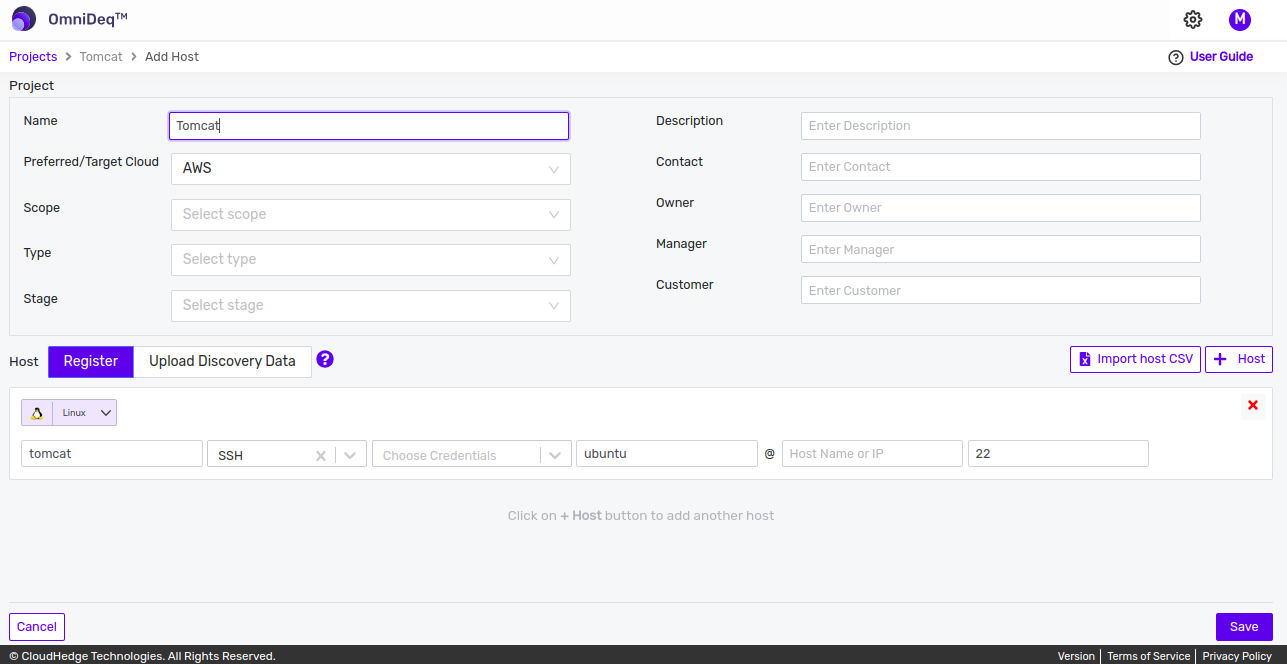Go to Projects breadcrumb
This screenshot has width=1287, height=664.
point(33,57)
